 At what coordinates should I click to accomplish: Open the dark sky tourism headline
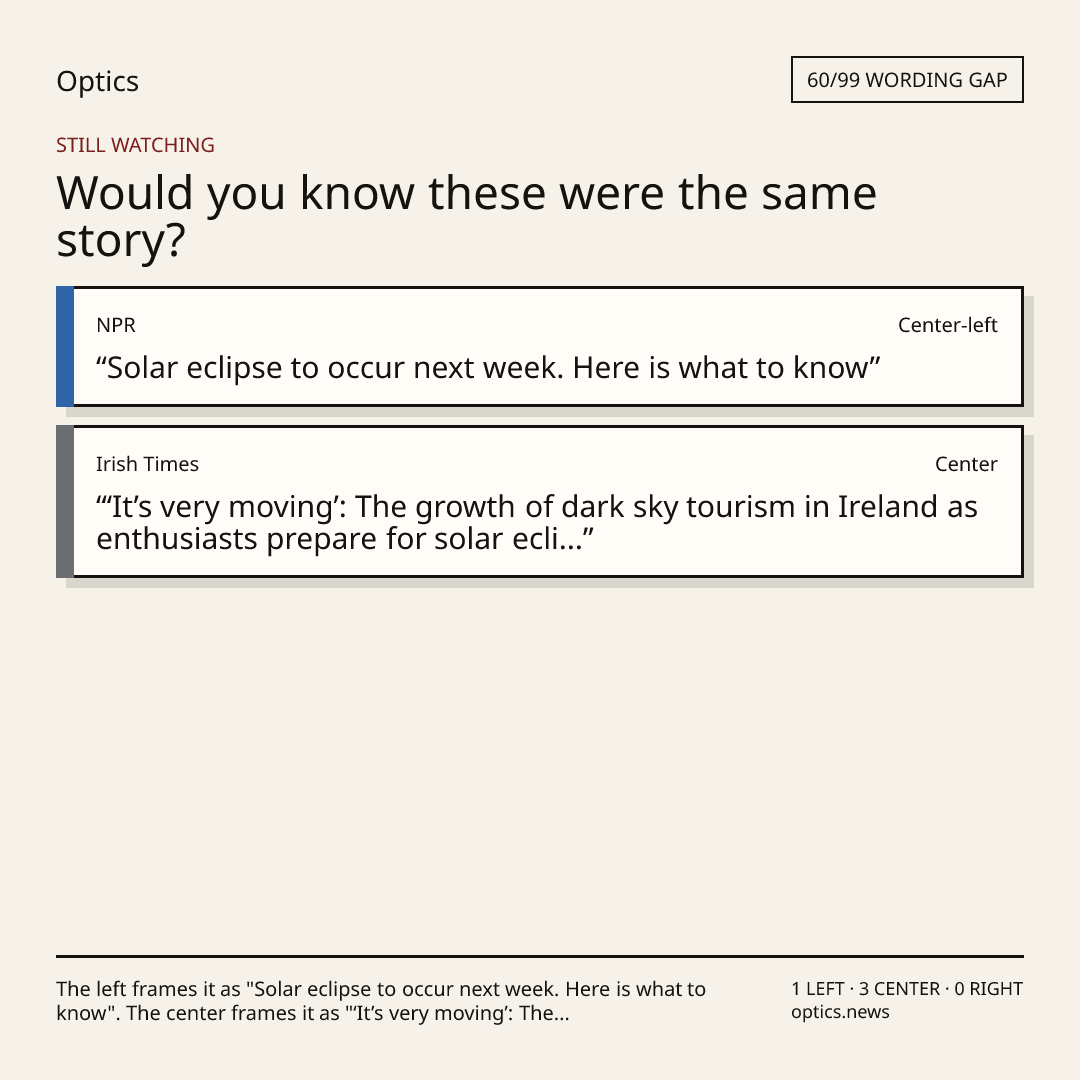pos(537,523)
